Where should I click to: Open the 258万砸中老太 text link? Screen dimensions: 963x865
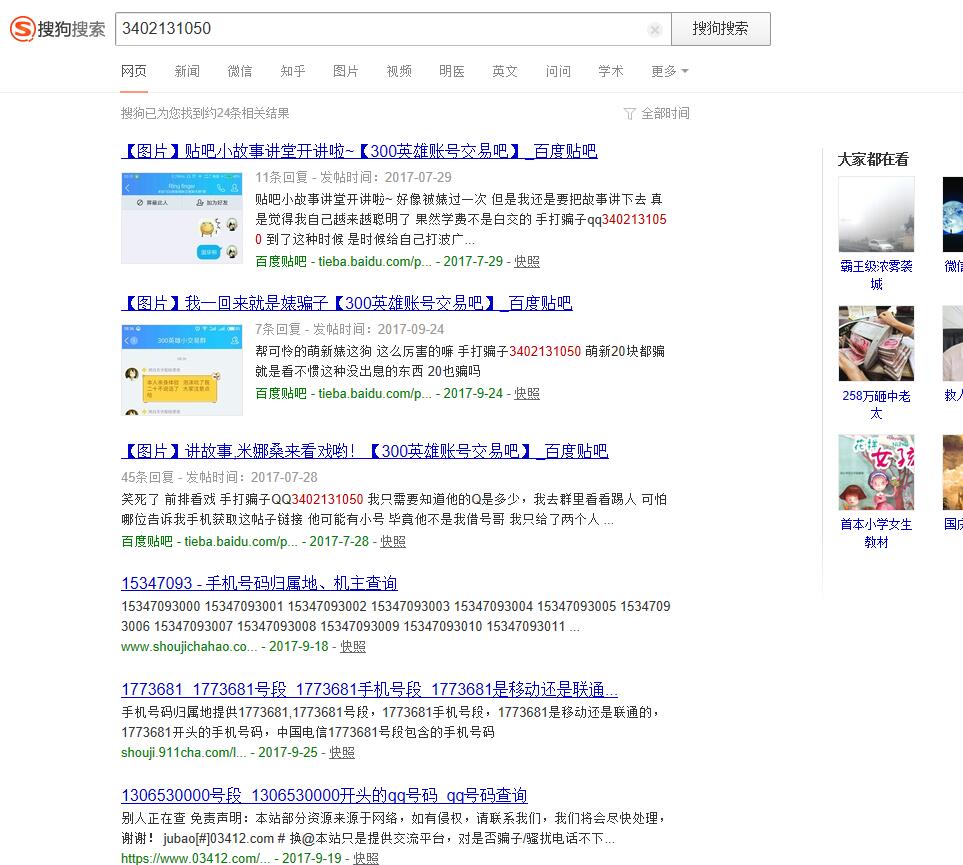coord(876,404)
